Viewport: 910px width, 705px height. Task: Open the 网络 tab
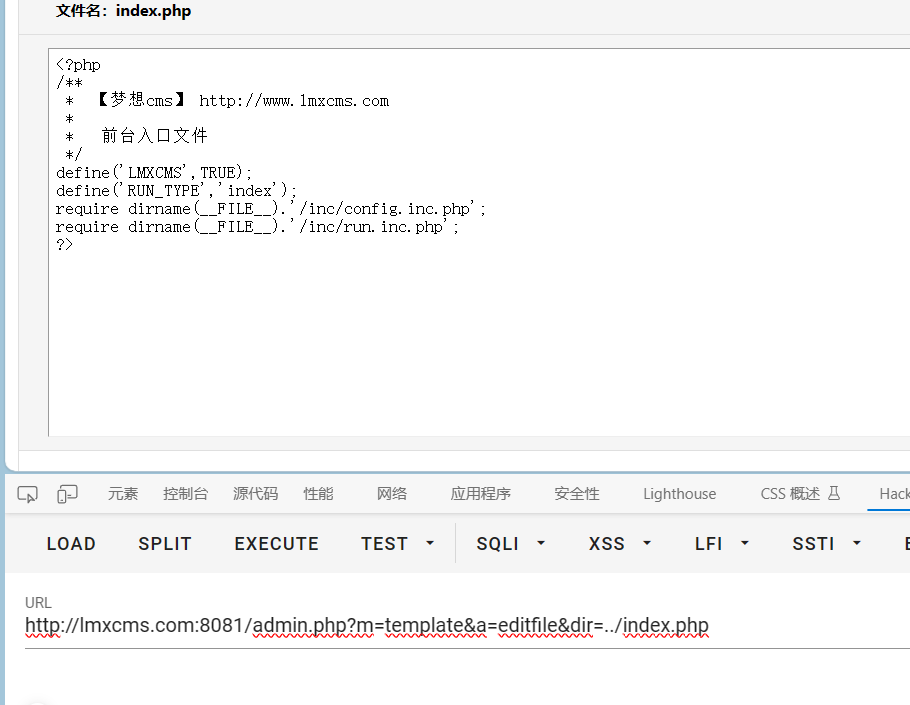tap(392, 494)
